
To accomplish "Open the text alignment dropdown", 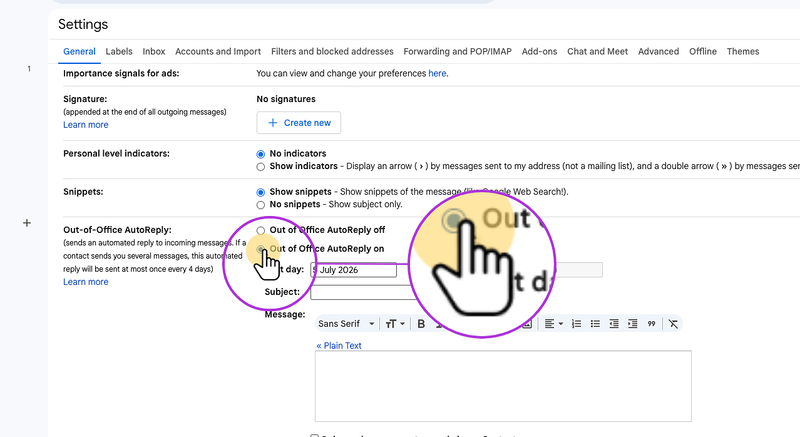I will click(x=553, y=324).
